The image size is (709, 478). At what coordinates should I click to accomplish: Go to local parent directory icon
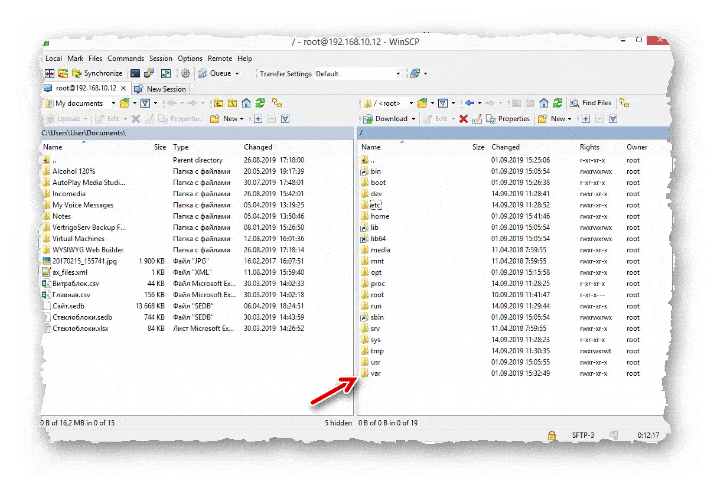click(x=218, y=104)
